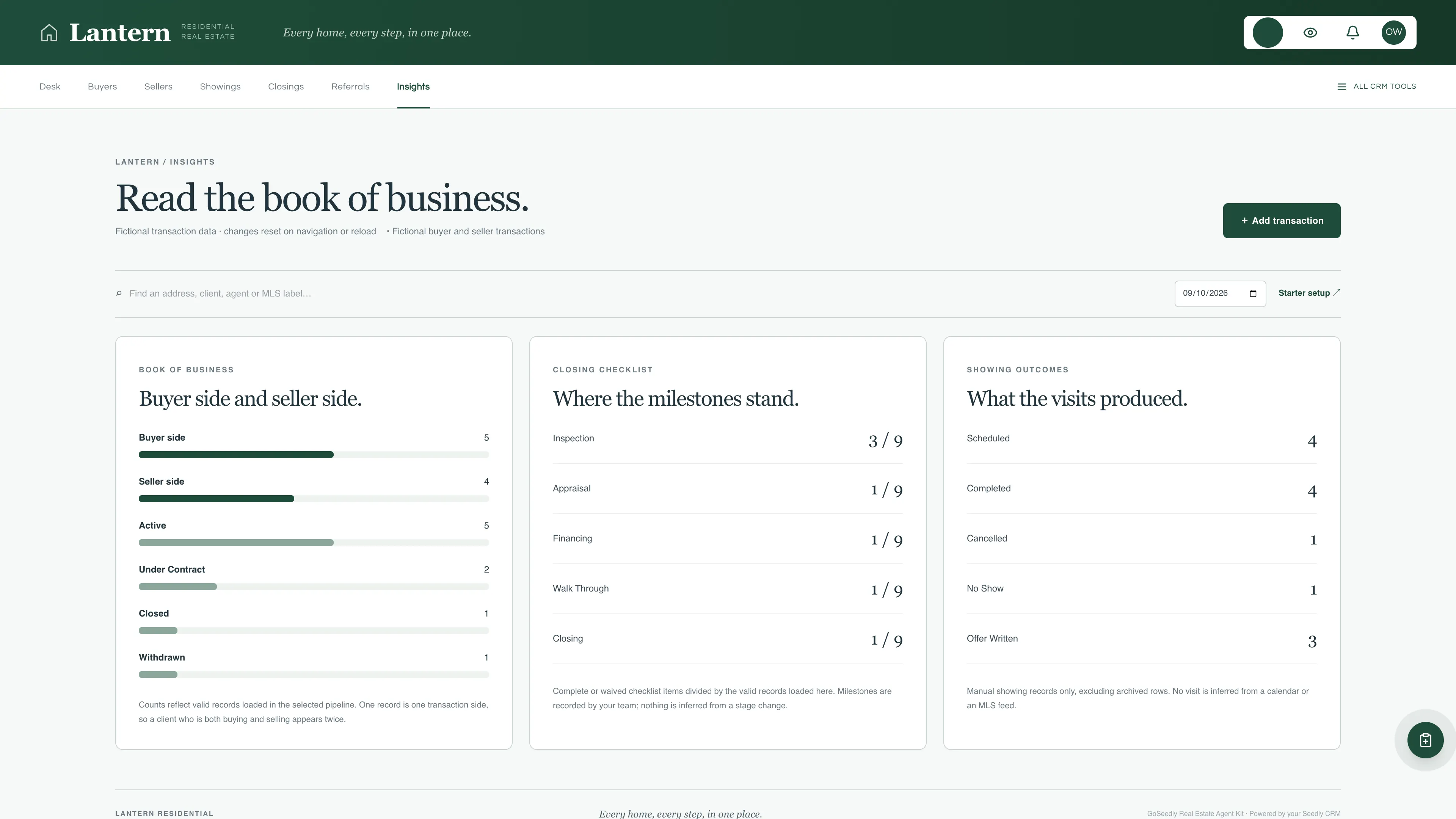This screenshot has height=819, width=1456.
Task: Open the Referrals tab
Action: 350,86
